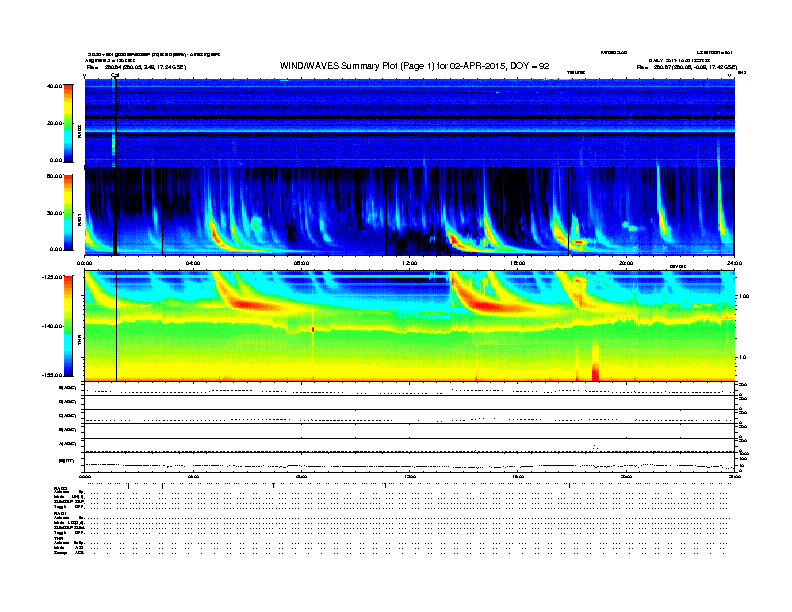Click the 20.00 label on RAD2 color scale
The image size is (792, 612).
coord(54,123)
